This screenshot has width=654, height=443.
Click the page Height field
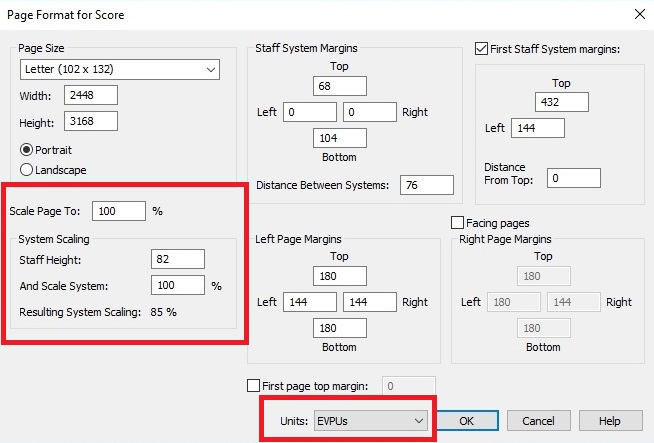coord(91,121)
